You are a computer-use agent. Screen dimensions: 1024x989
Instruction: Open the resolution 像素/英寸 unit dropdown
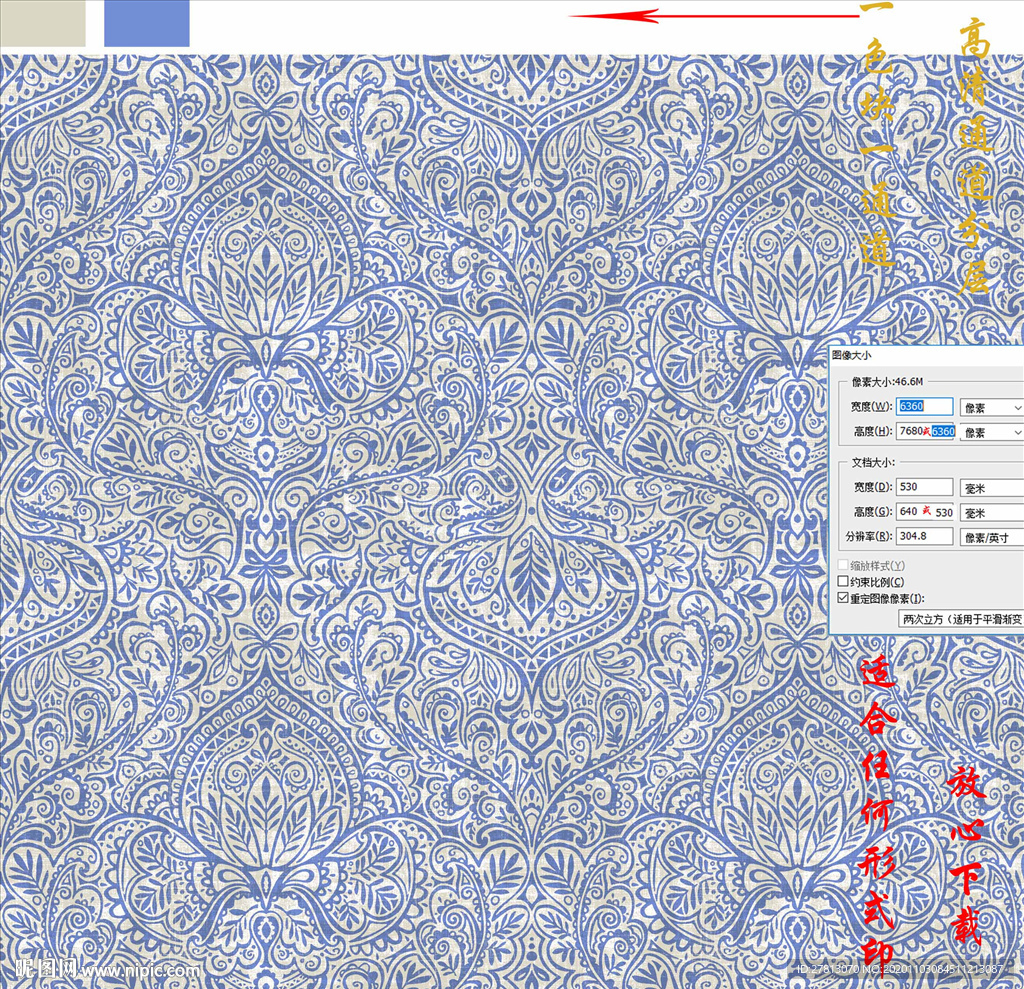tap(991, 538)
